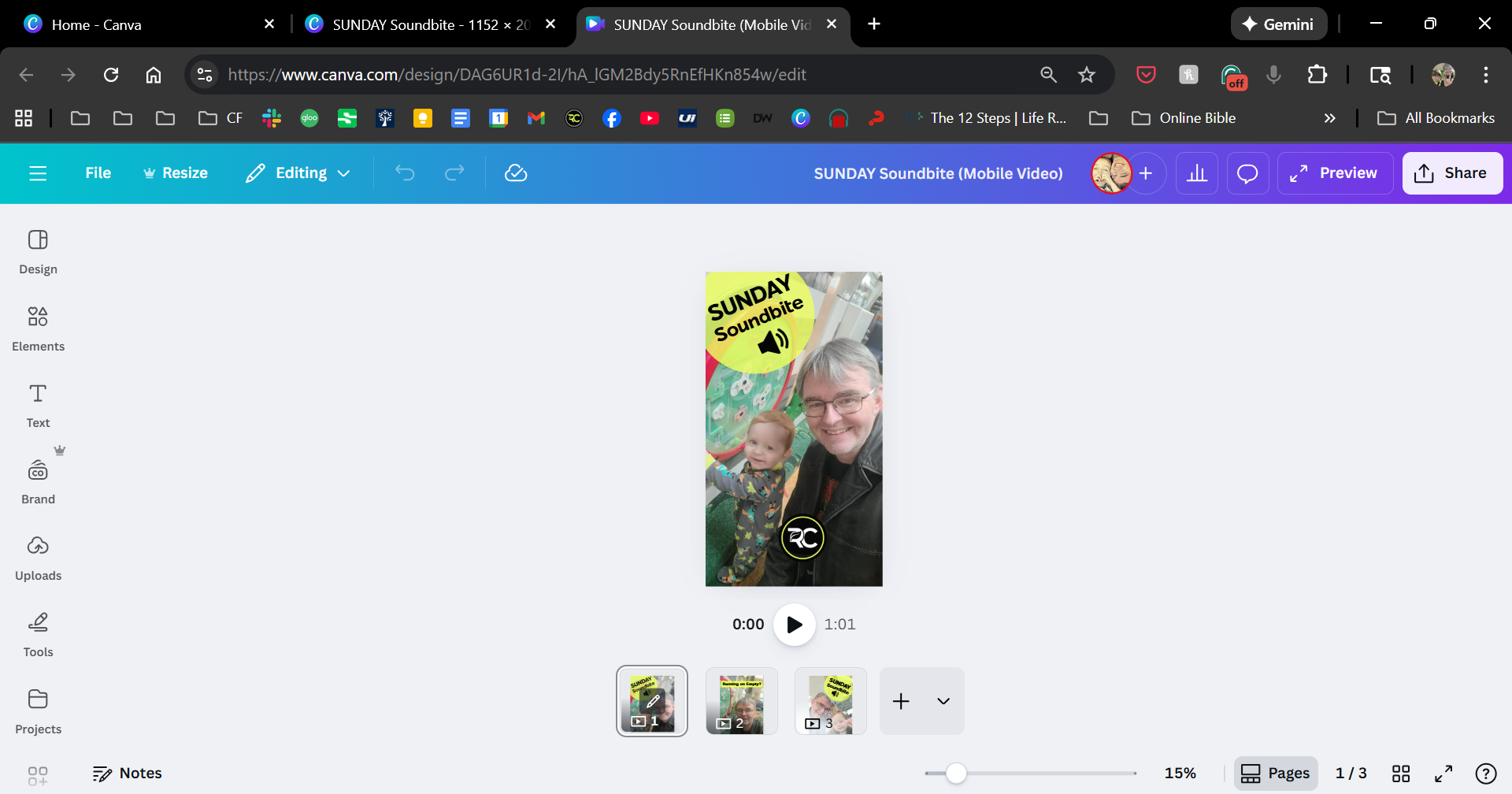Image resolution: width=1512 pixels, height=794 pixels.
Task: Switch to grid view of pages
Action: pos(1401,774)
